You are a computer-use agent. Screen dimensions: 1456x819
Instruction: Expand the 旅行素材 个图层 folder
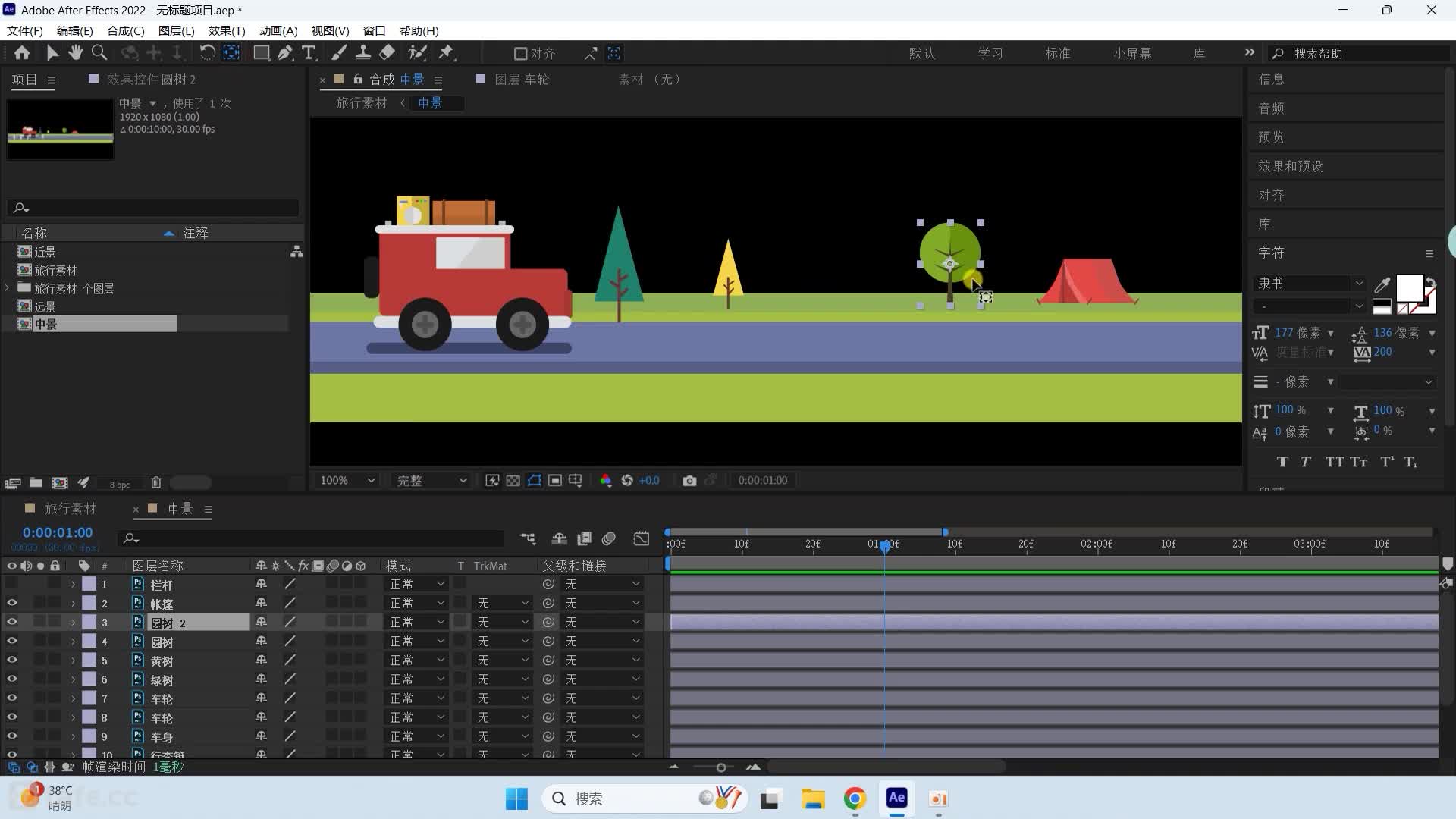[8, 288]
